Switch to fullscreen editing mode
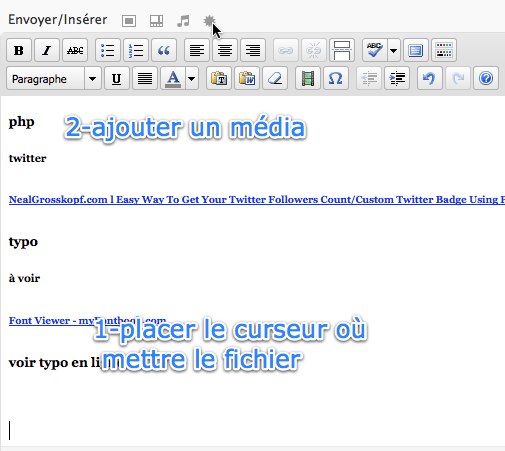Screen dimensions: 505x451 click(x=416, y=50)
